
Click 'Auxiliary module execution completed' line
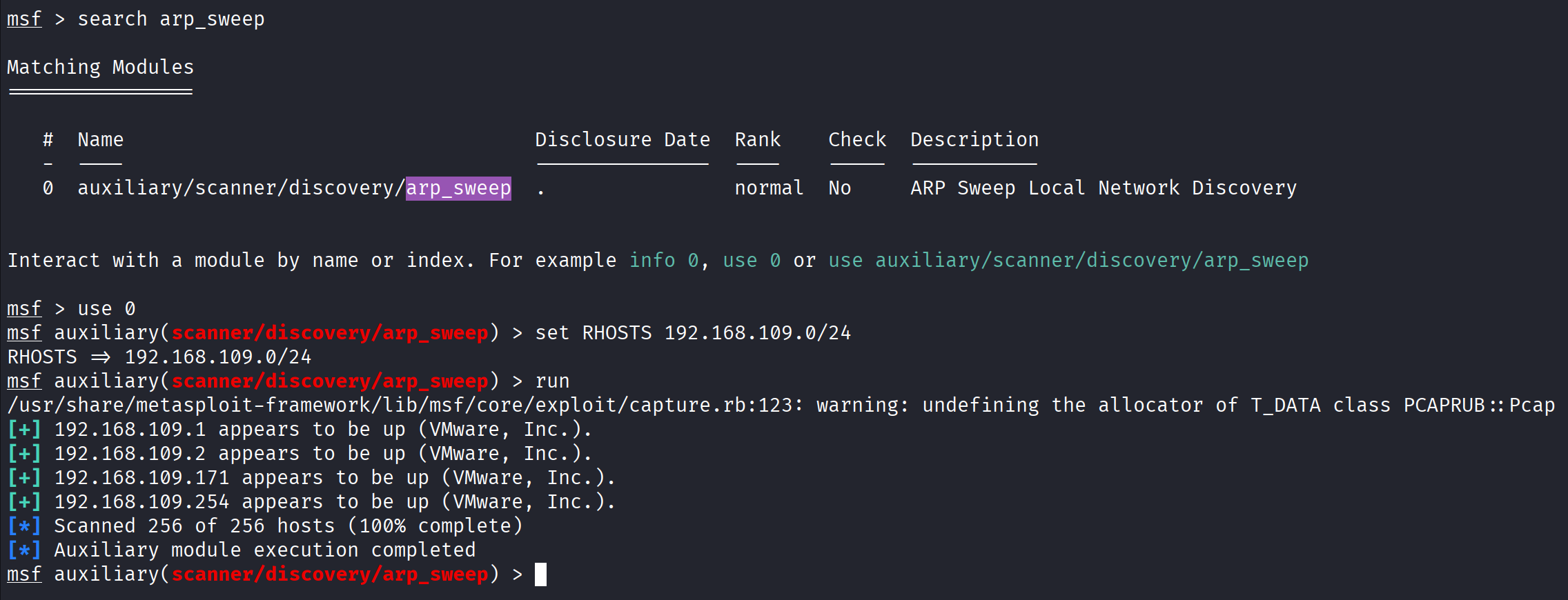pos(242,550)
